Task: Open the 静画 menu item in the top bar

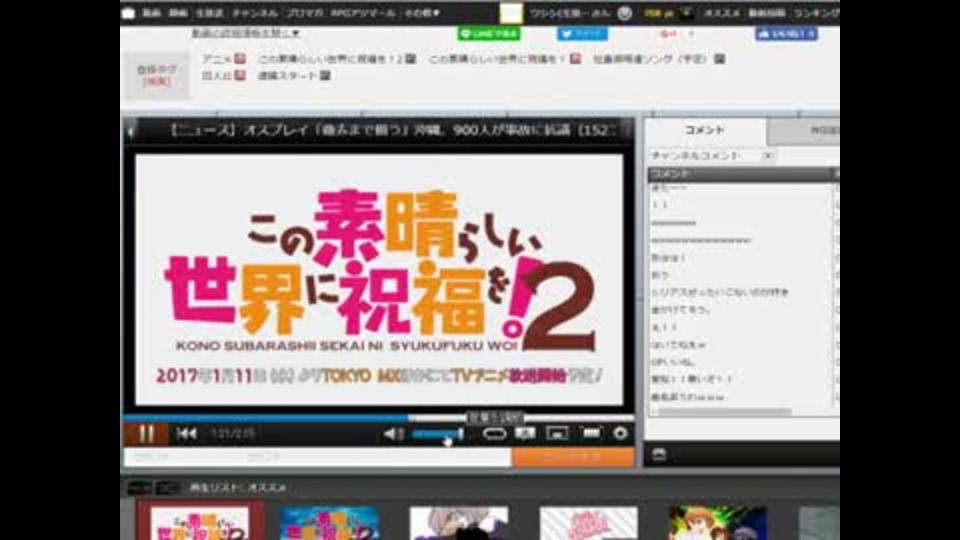Action: (x=178, y=13)
